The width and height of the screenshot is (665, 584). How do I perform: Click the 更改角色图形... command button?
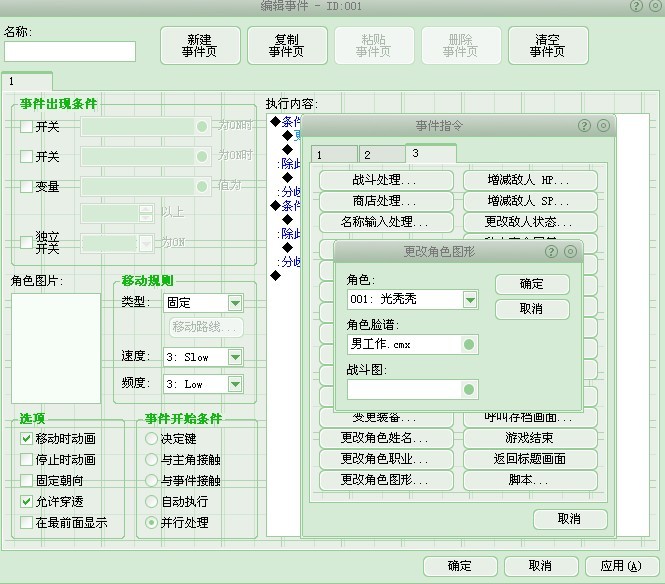[x=386, y=480]
